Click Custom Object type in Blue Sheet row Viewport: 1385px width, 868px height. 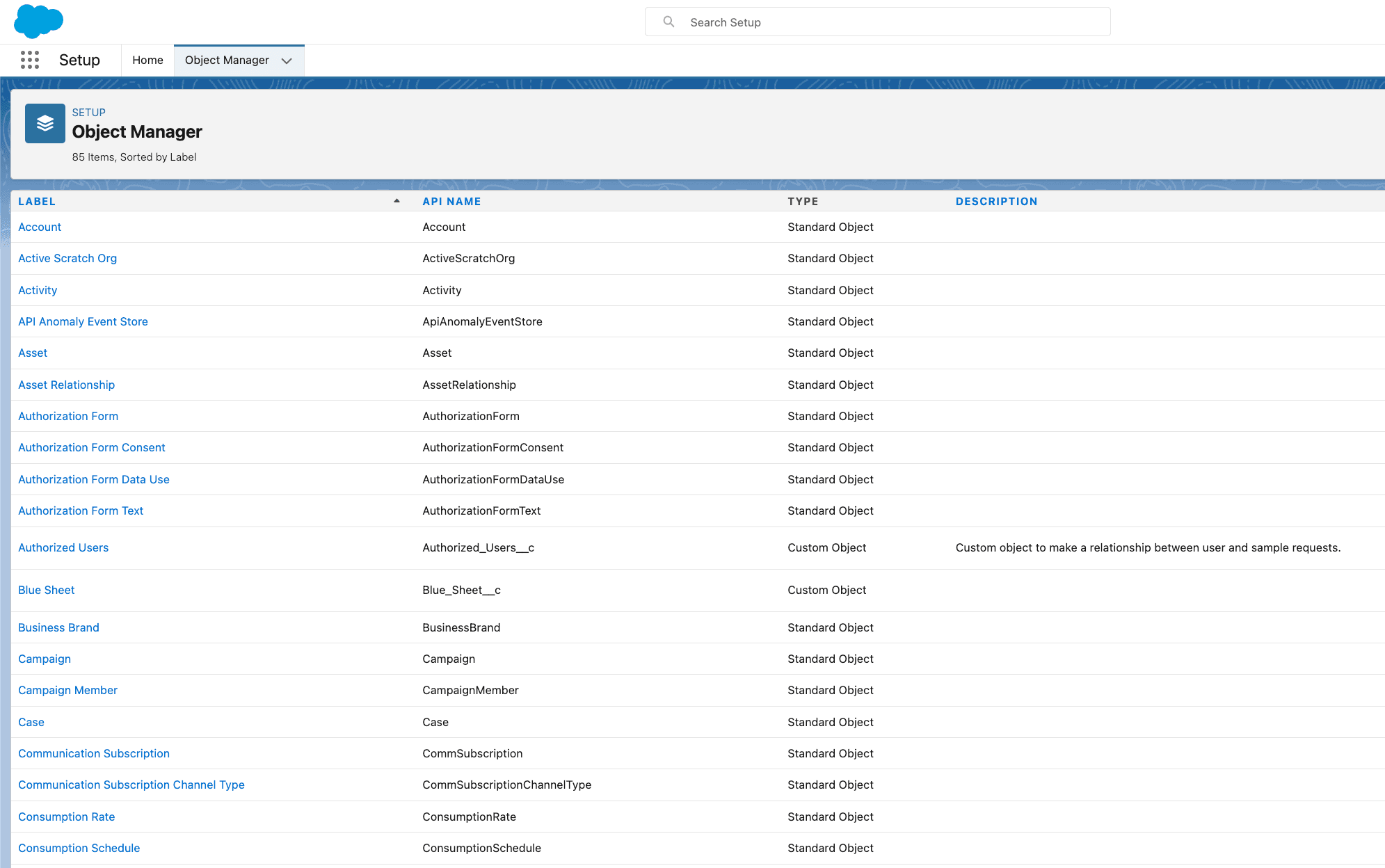(826, 590)
